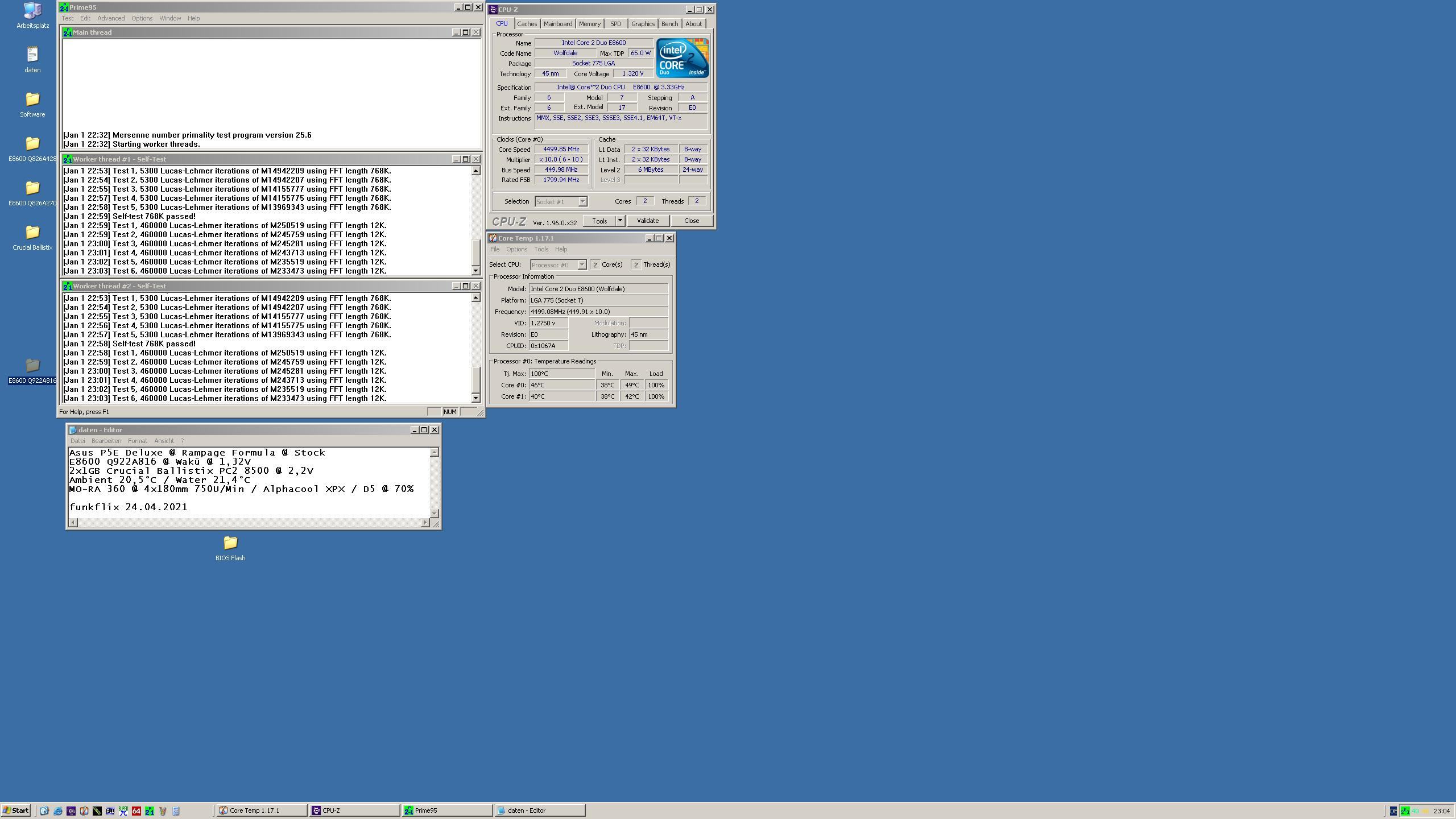The height and width of the screenshot is (819, 1456).
Task: Switch to Core Temp 1.17.1 taskbar button
Action: point(262,811)
